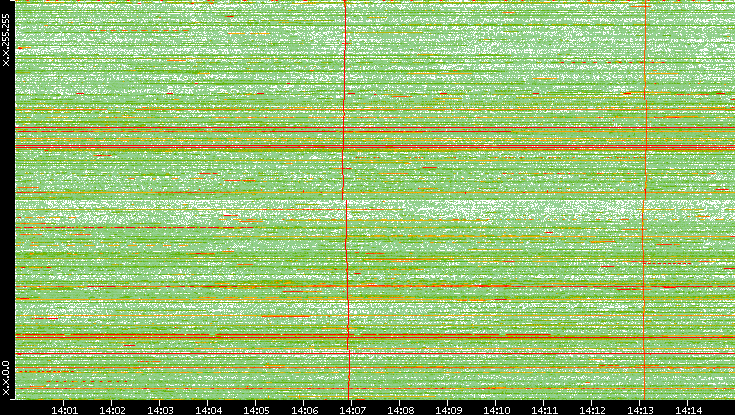Select the 14:08 time axis label

(400, 410)
